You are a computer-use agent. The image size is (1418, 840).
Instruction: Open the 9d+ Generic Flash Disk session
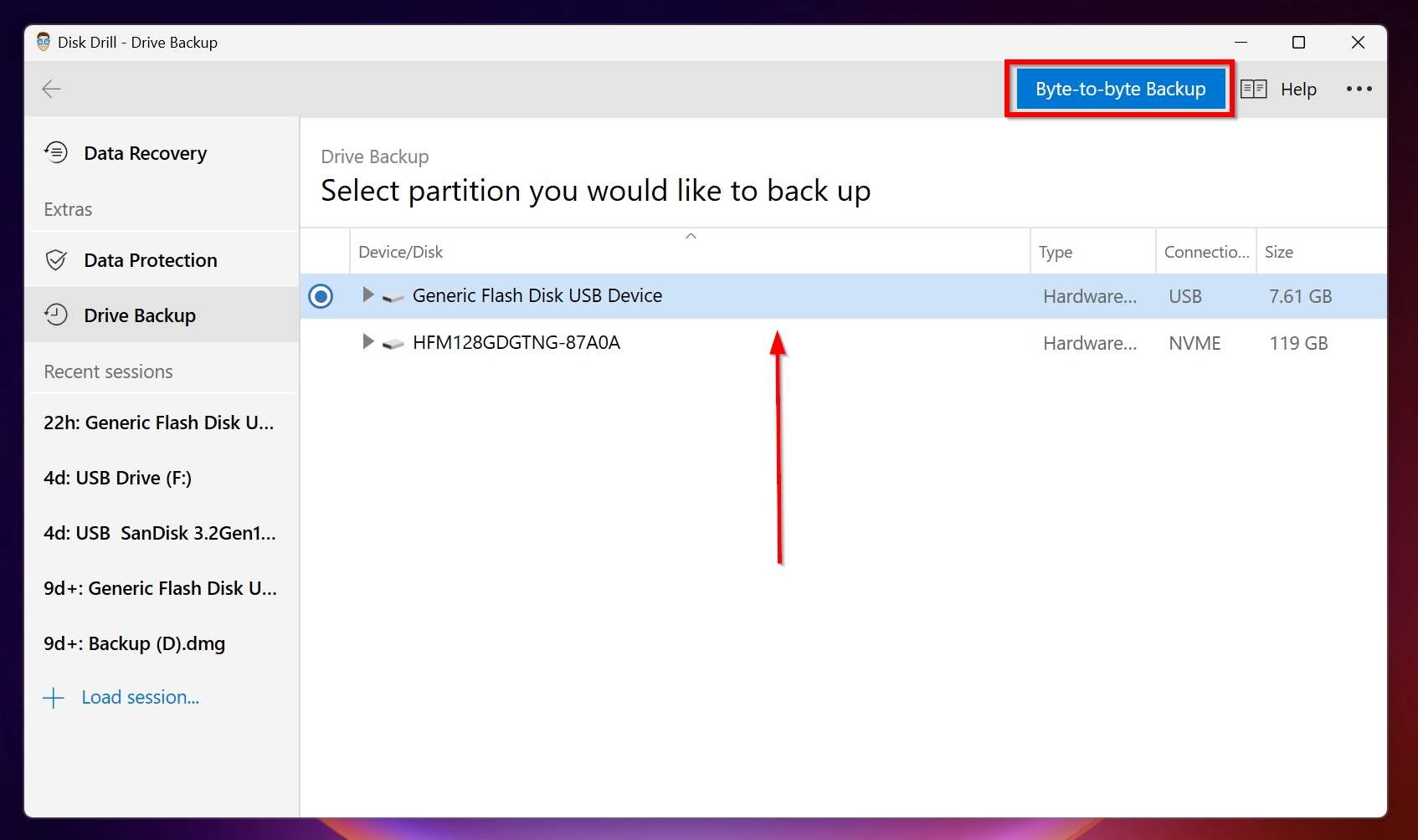[162, 588]
